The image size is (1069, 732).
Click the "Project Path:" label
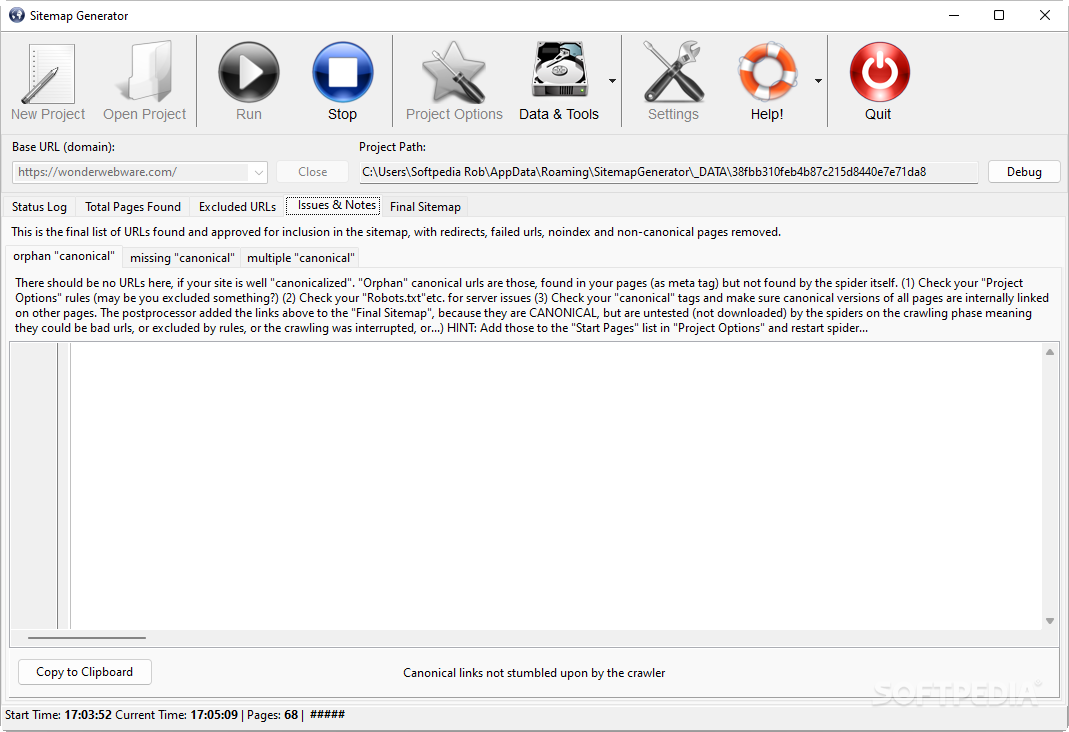click(392, 147)
